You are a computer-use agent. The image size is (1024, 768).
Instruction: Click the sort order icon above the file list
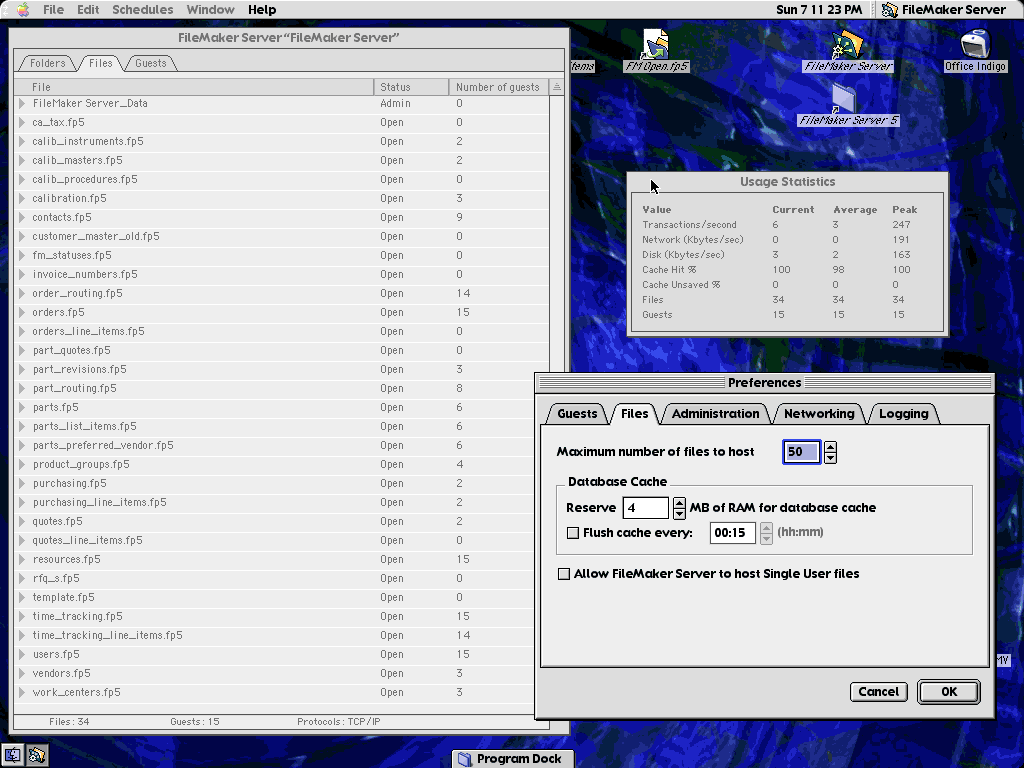(x=556, y=87)
